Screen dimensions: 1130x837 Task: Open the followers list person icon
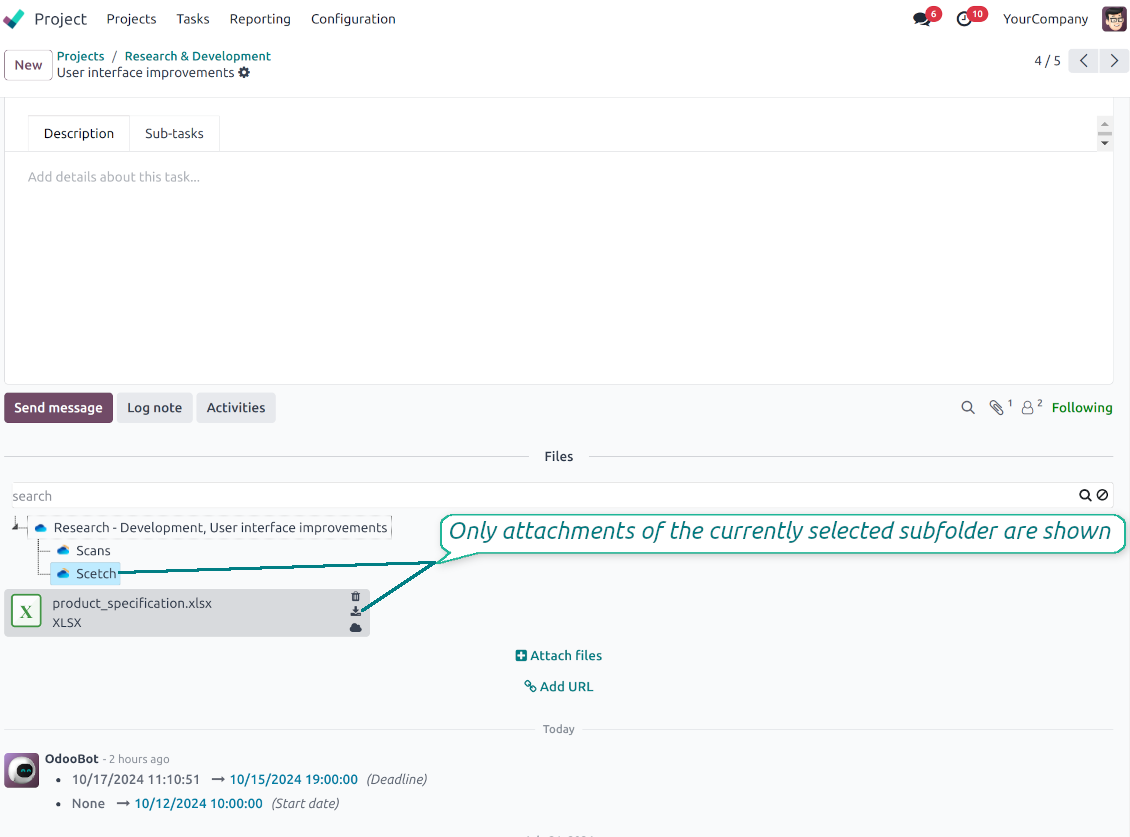[1028, 408]
